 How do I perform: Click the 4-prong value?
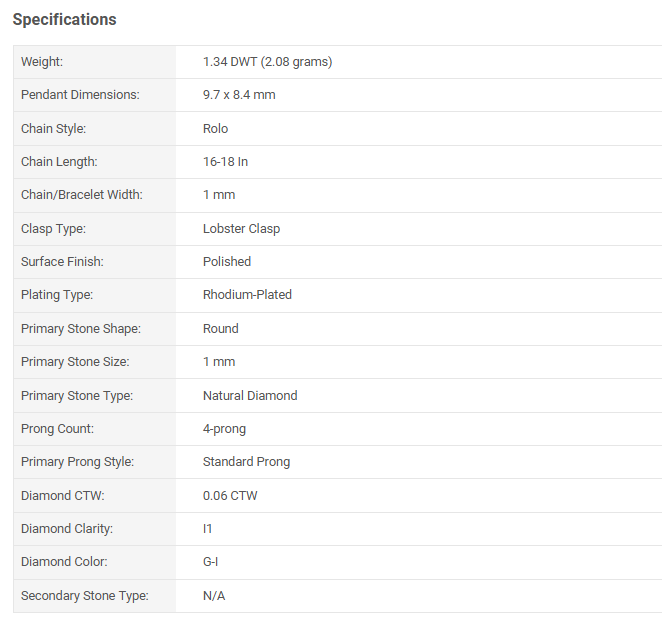pos(224,429)
